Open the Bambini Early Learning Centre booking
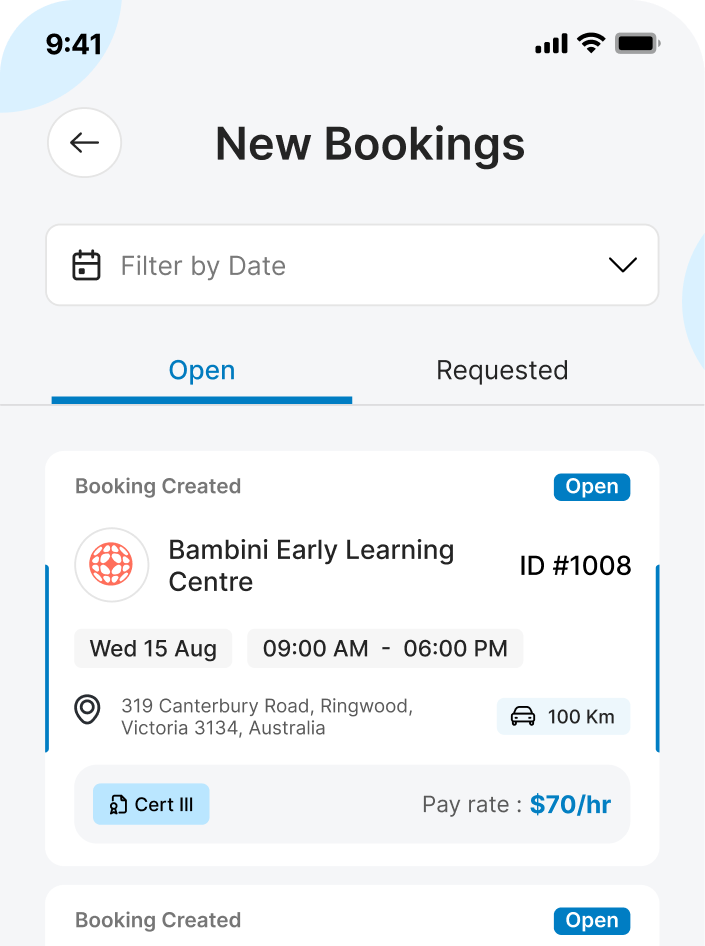Viewport: 705px width, 946px height. (311, 566)
